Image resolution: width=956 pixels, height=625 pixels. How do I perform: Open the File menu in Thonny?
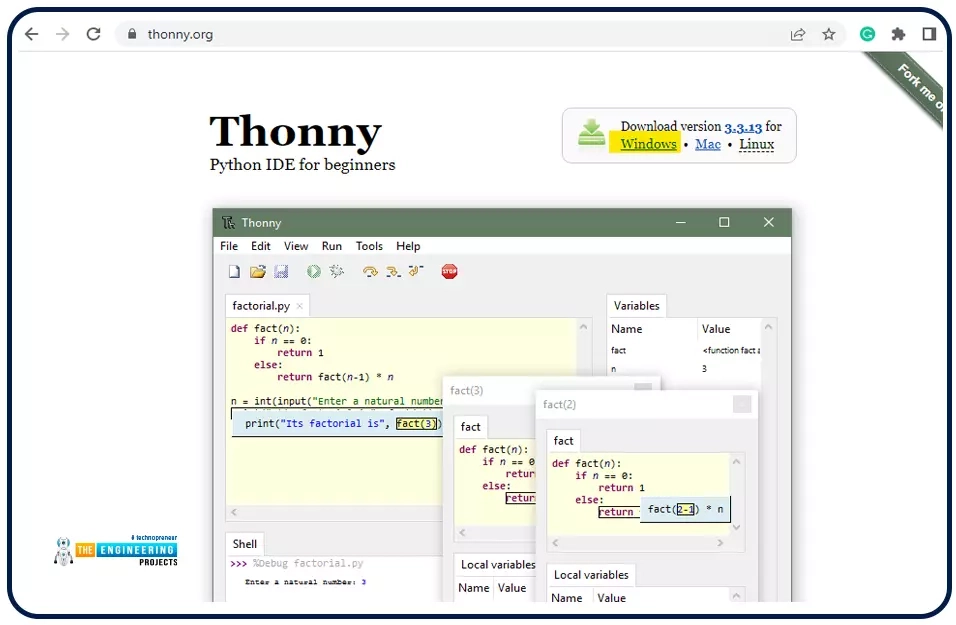229,246
